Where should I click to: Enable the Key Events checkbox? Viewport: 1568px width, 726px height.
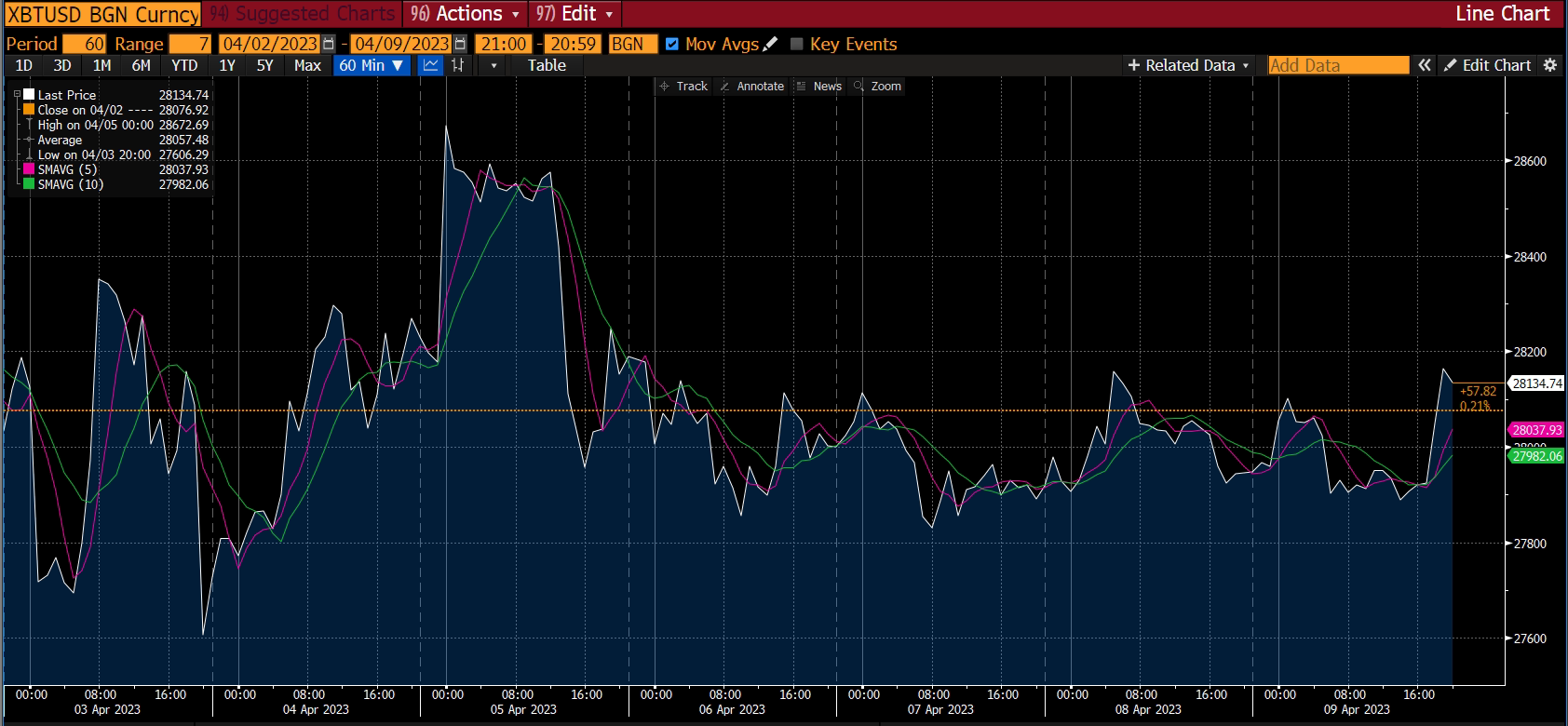(x=797, y=44)
